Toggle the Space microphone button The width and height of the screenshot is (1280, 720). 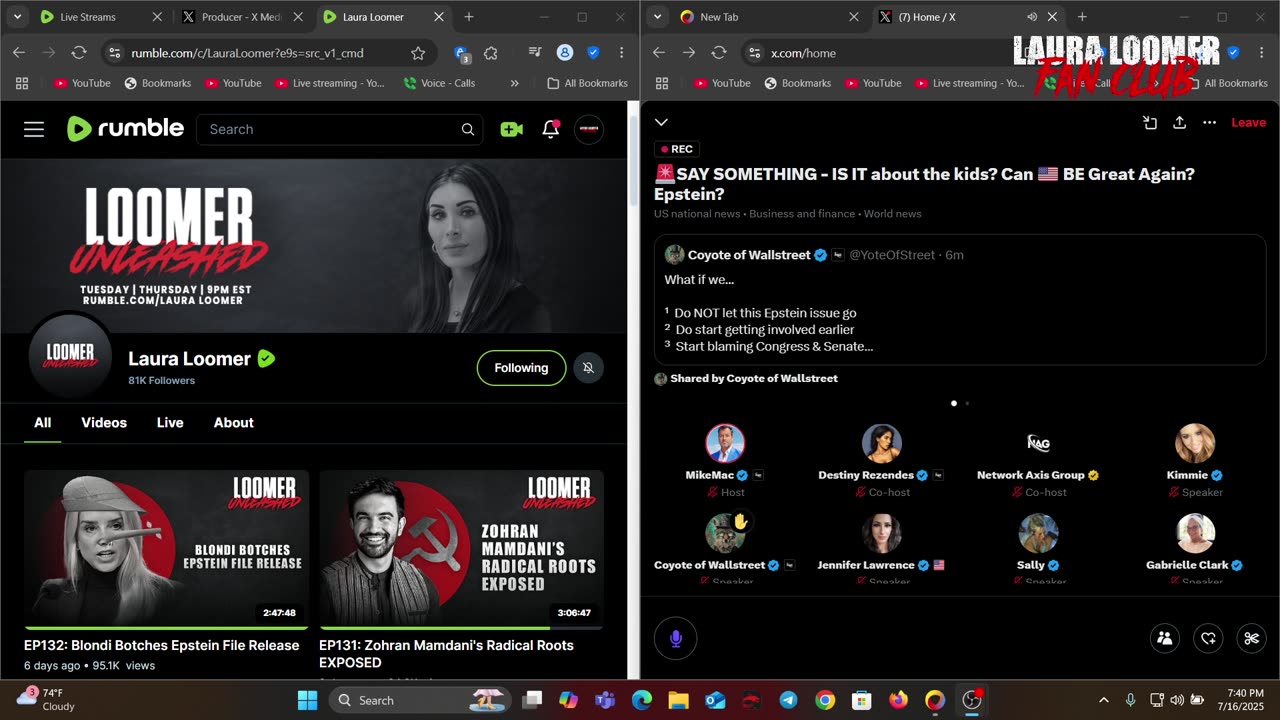click(675, 638)
